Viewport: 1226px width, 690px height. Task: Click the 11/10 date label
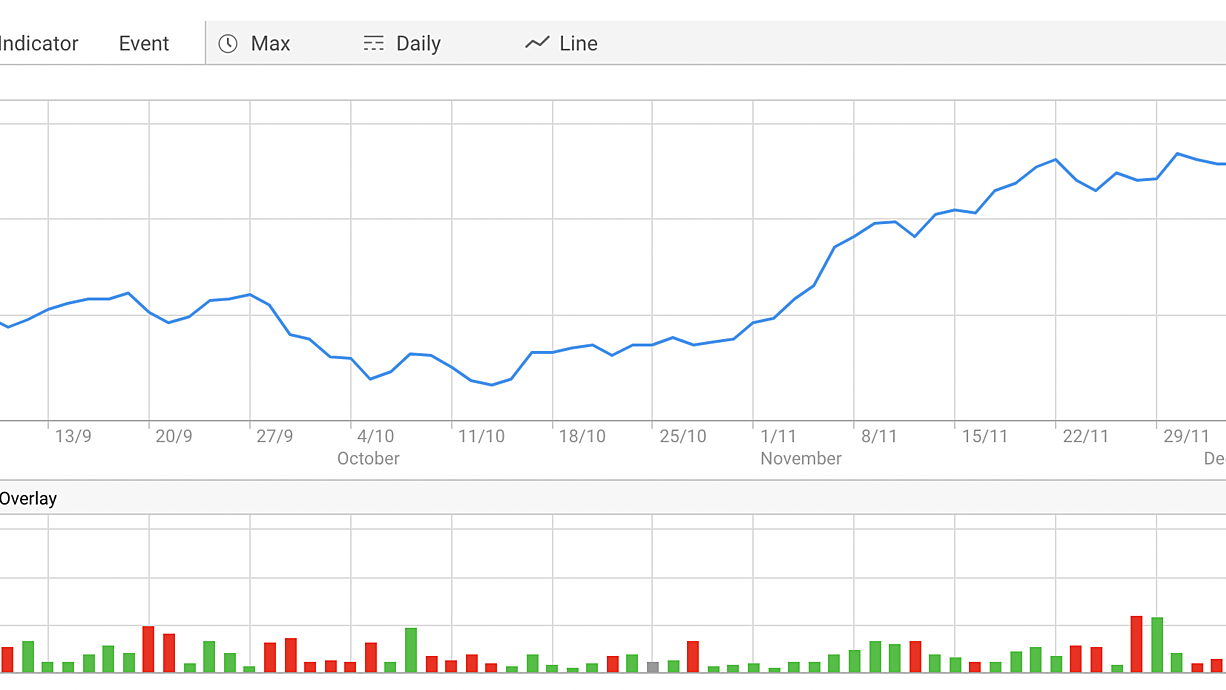pyautogui.click(x=481, y=436)
